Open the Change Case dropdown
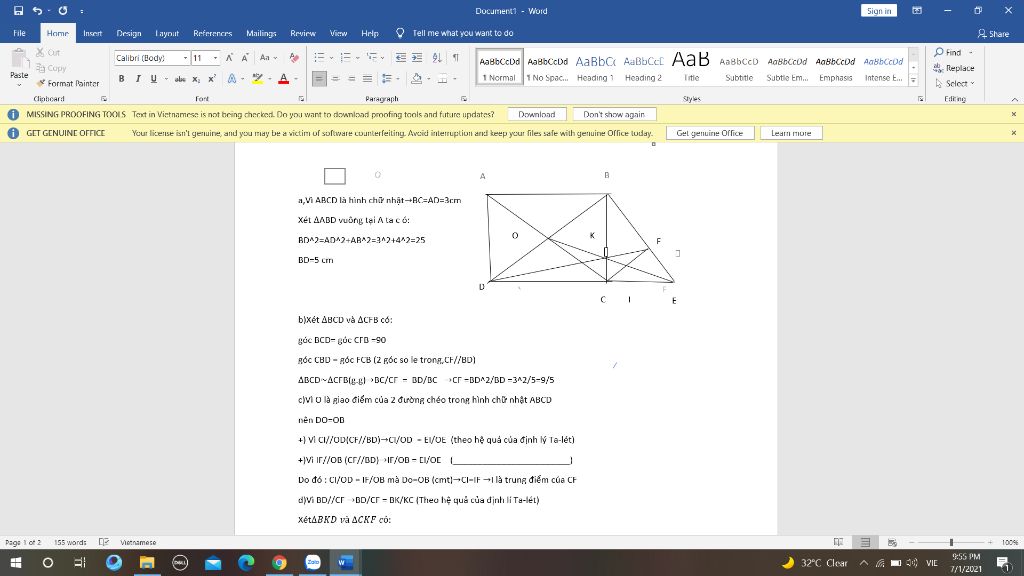 [x=268, y=57]
